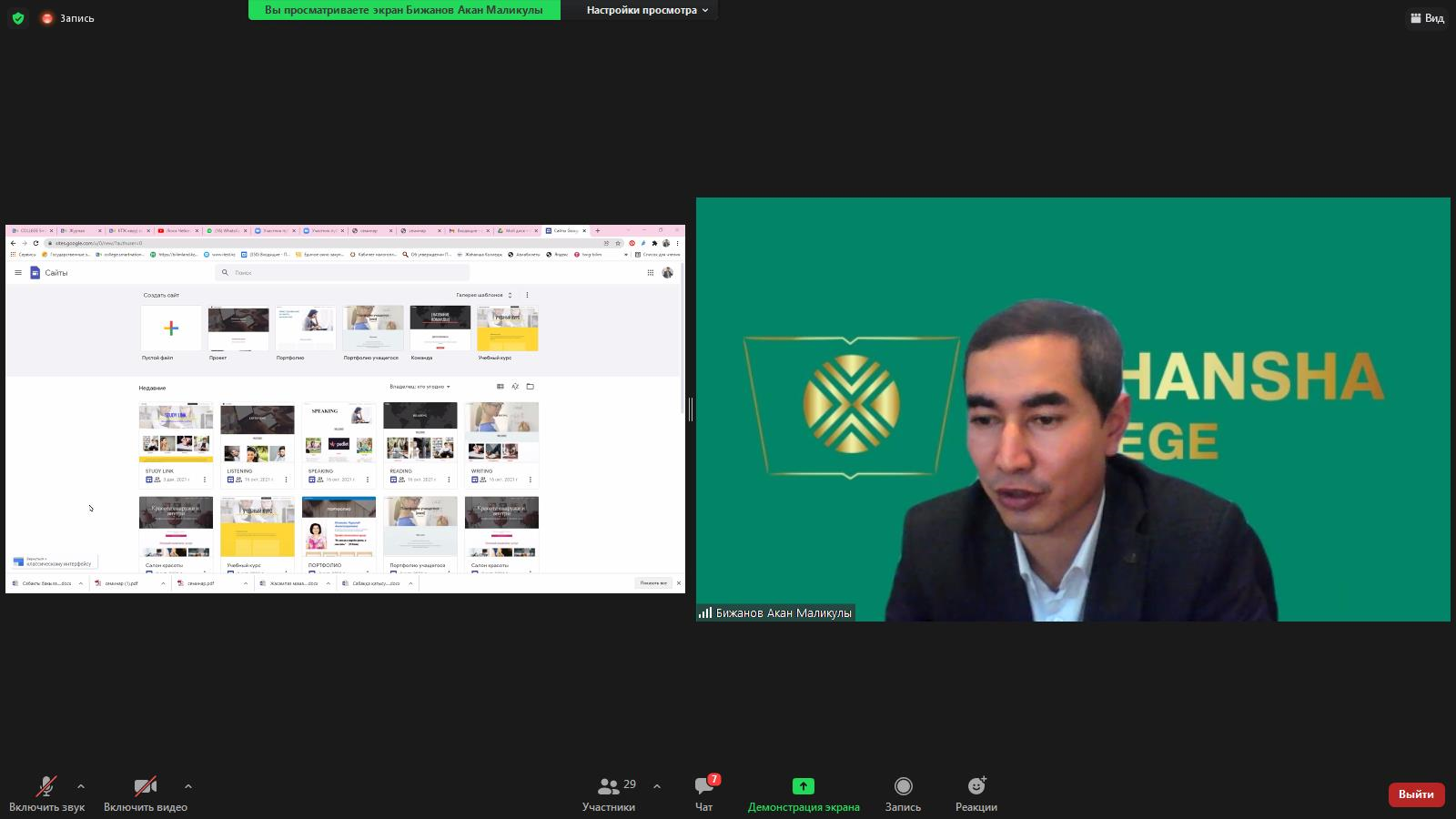
Task: Click the red recording indicator icon
Action: [47, 18]
